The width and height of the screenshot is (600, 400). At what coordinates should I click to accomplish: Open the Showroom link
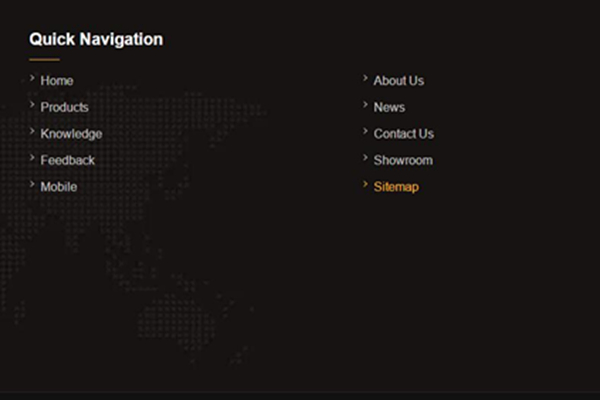(403, 160)
